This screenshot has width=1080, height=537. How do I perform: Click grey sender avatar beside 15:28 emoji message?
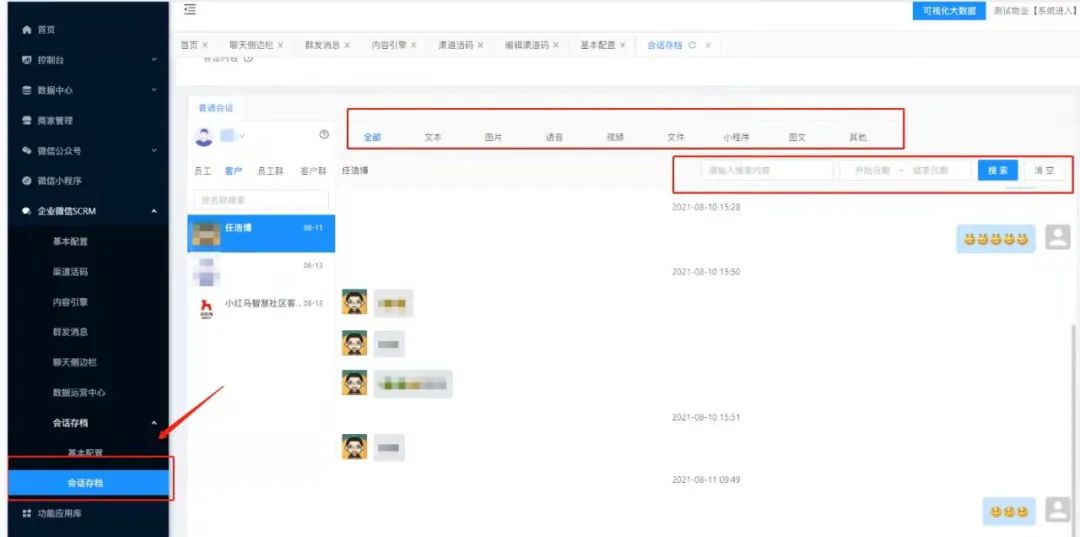click(1058, 238)
